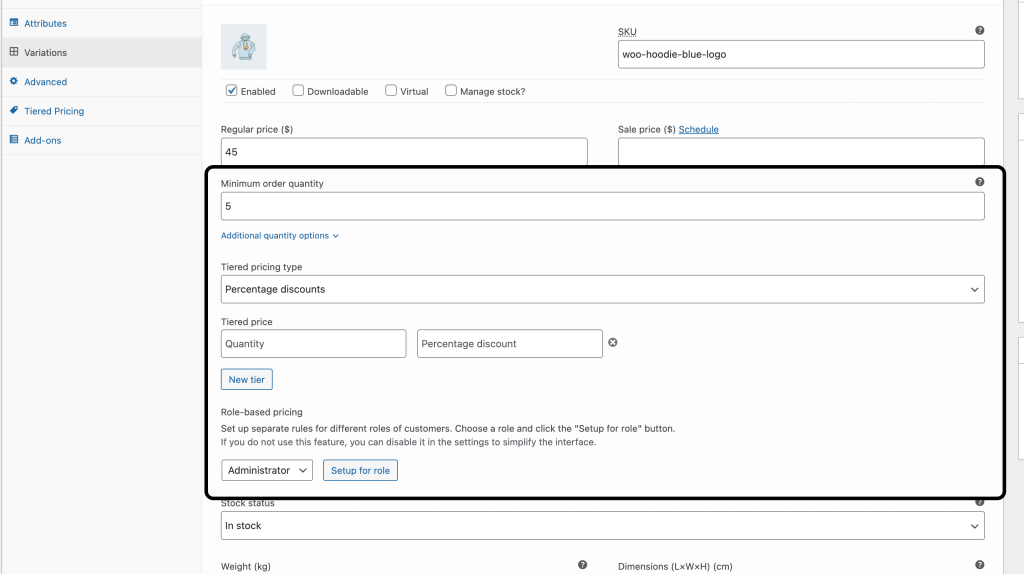Screen dimensions: 1024x574
Task: Click the Sale price Schedule link
Action: coord(698,129)
